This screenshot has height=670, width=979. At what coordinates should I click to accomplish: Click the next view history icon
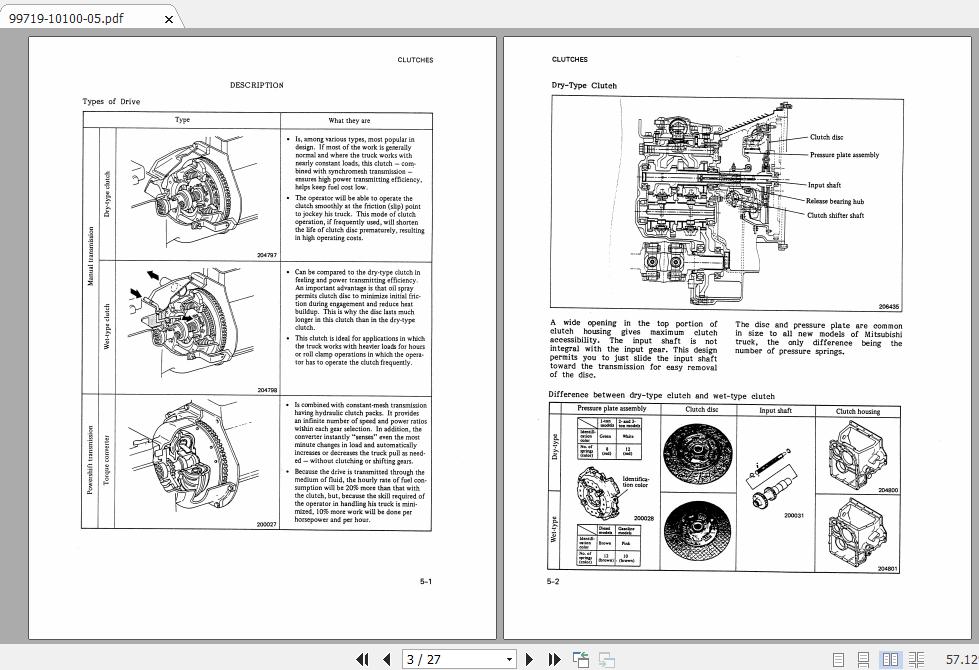(607, 660)
